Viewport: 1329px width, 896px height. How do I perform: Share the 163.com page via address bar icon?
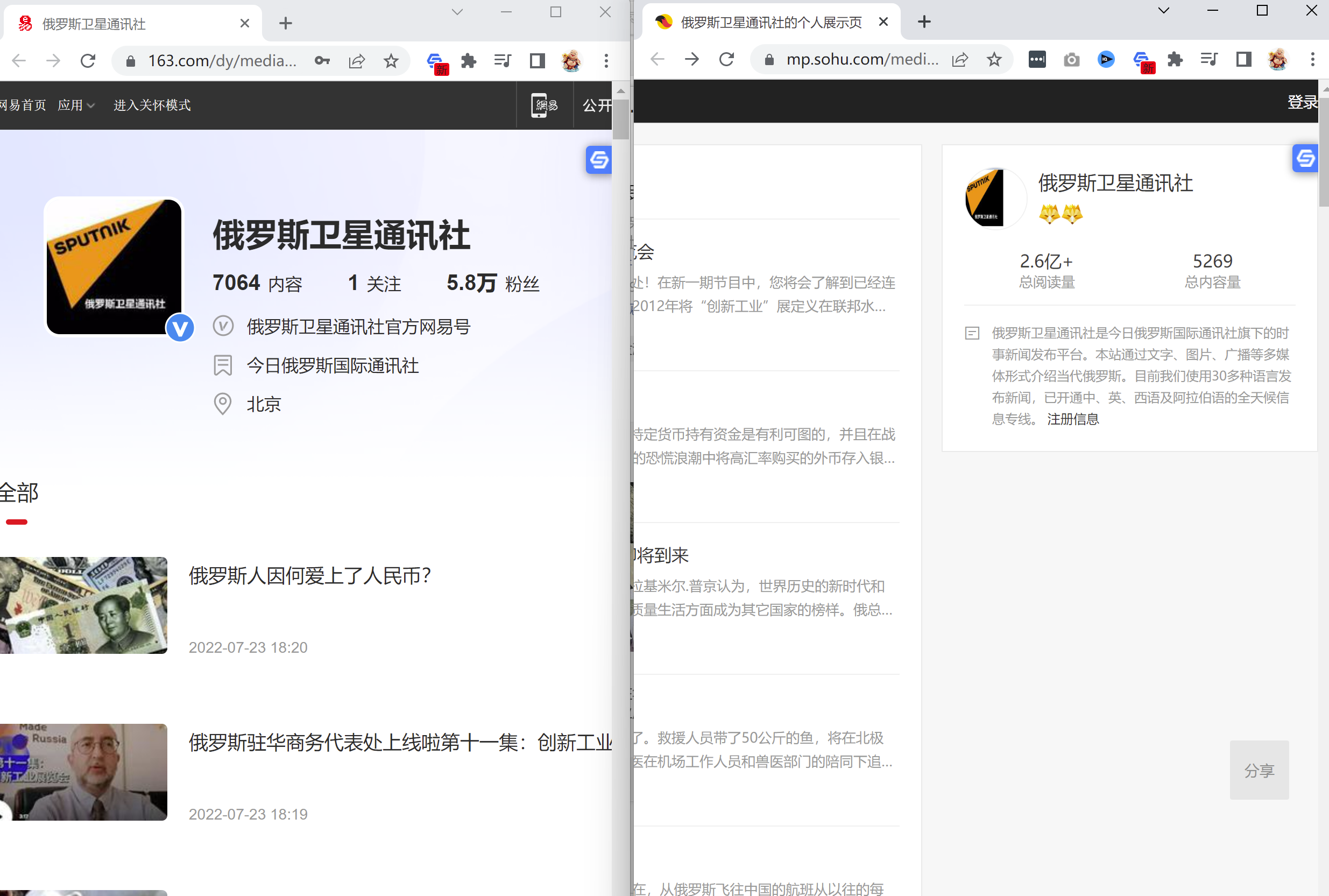click(x=357, y=61)
